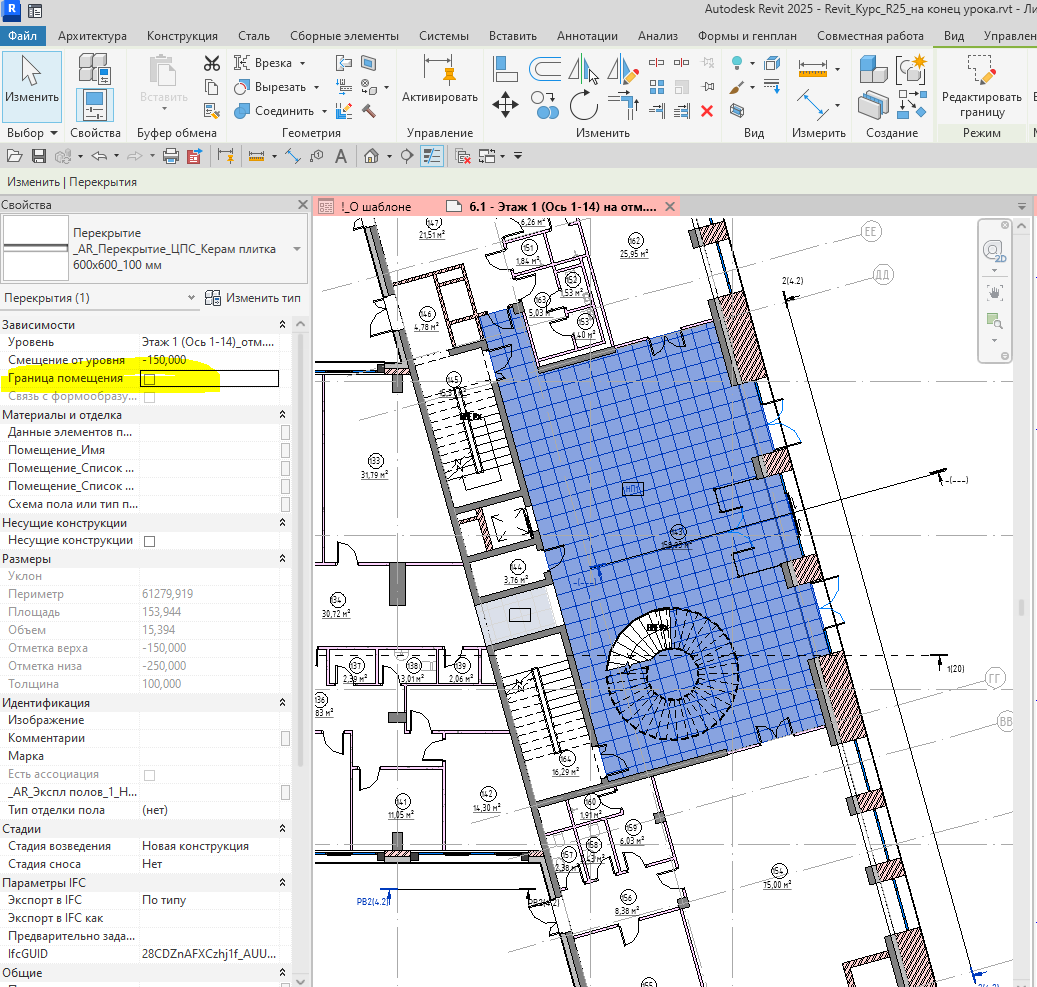Open the floor type selector dropdown

pyautogui.click(x=297, y=249)
